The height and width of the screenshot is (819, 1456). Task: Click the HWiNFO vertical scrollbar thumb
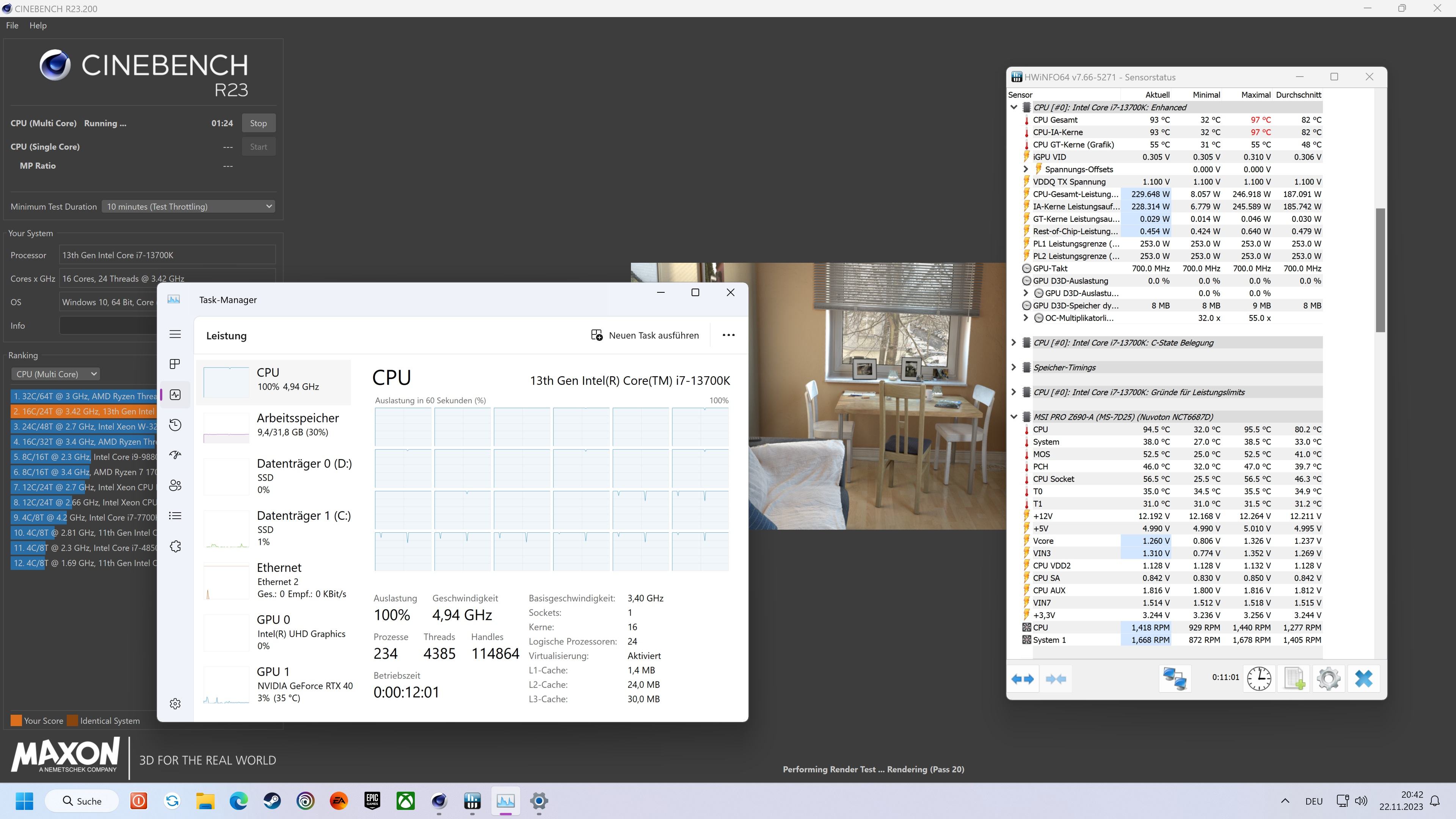click(x=1380, y=270)
